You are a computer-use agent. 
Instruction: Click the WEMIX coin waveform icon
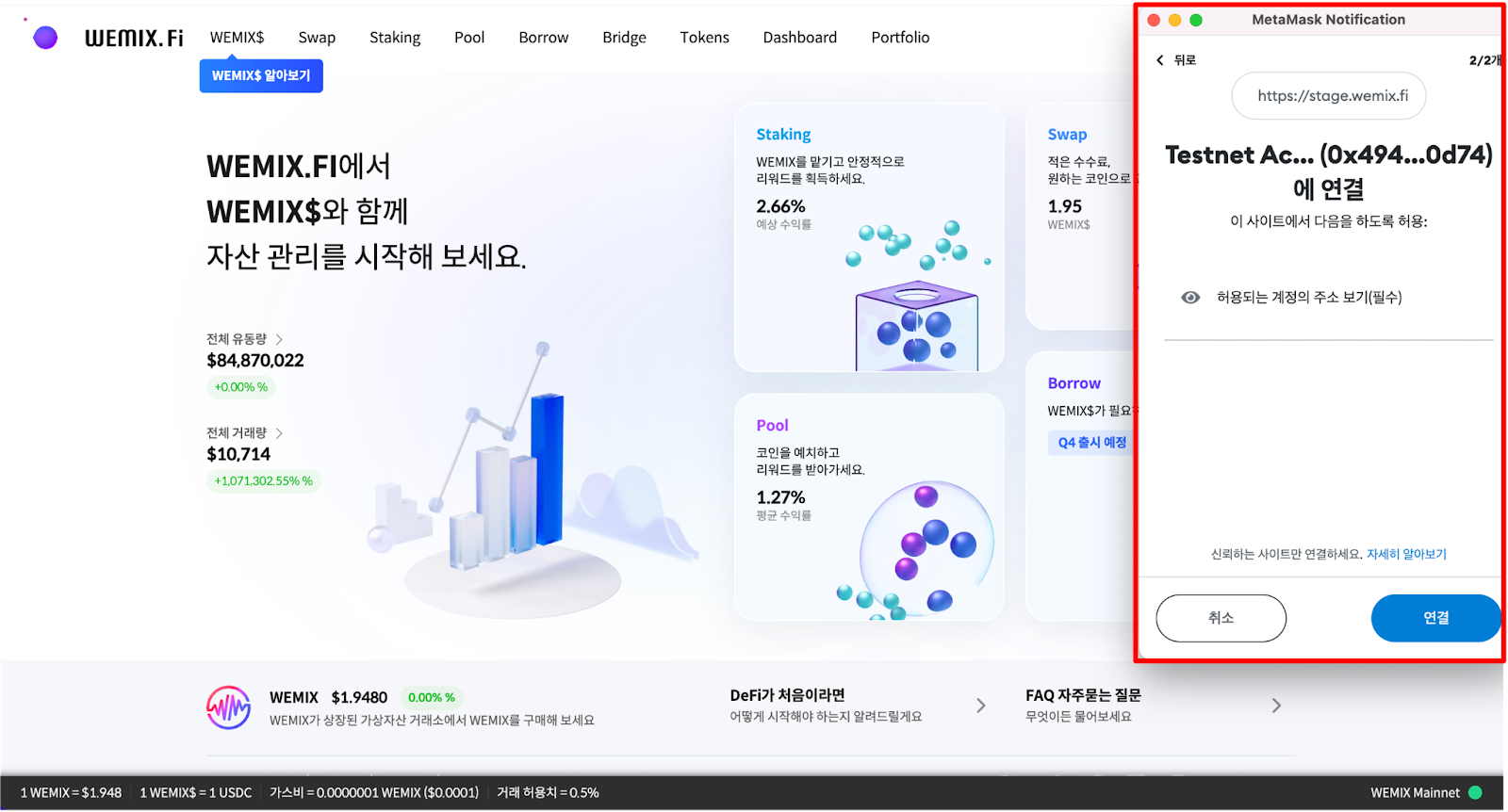pos(229,707)
